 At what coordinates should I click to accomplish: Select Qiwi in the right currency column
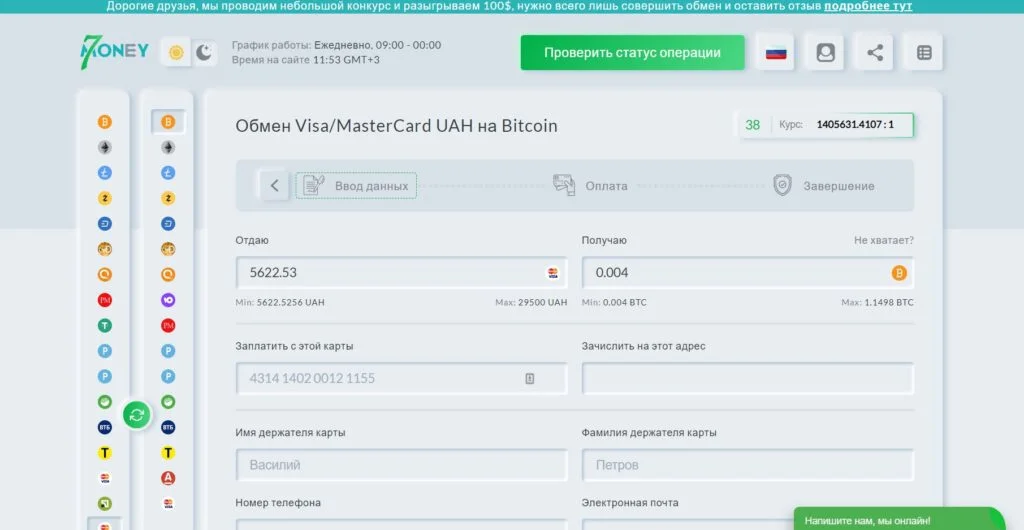pos(168,275)
